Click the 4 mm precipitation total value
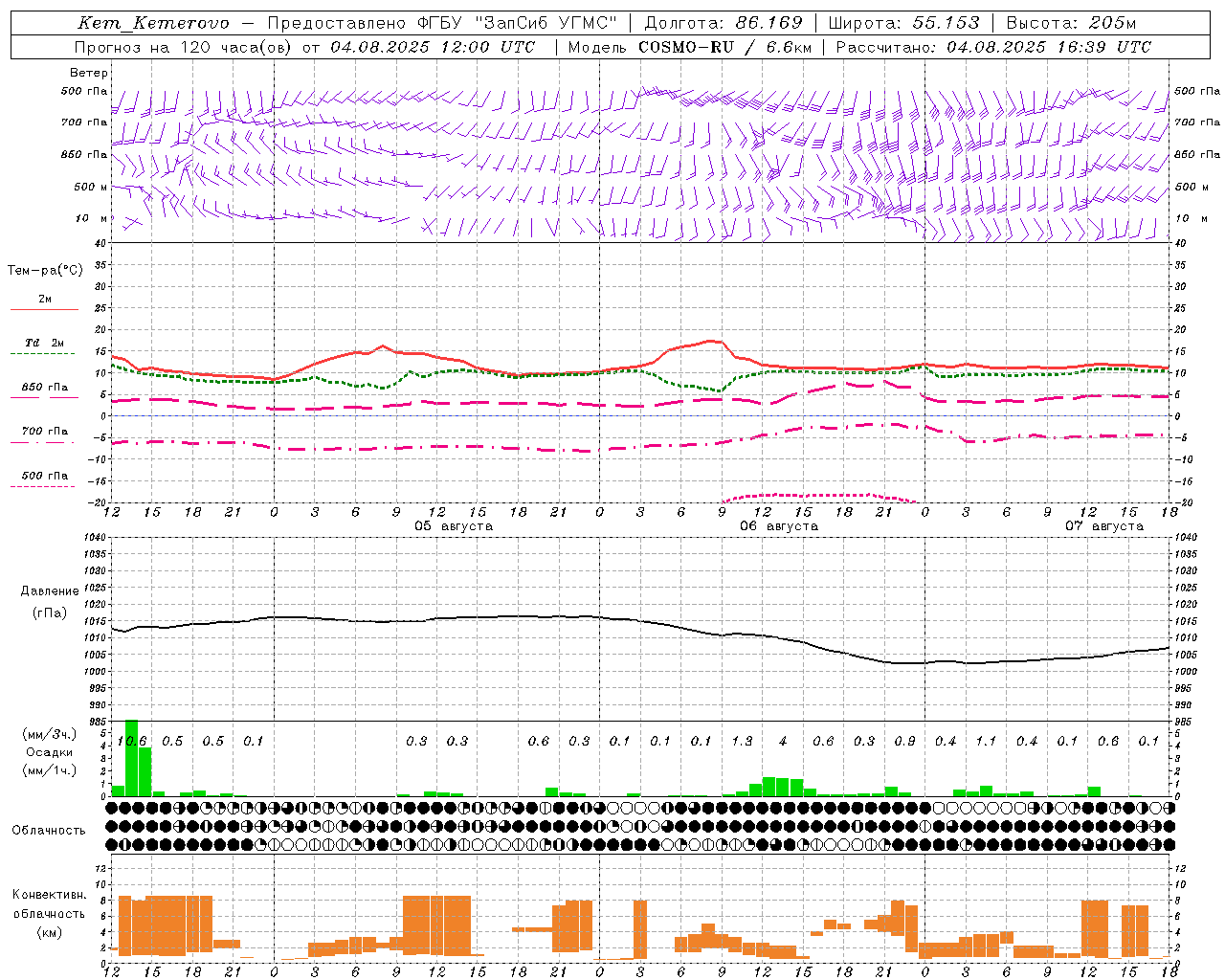The image size is (1225, 980). [x=783, y=742]
